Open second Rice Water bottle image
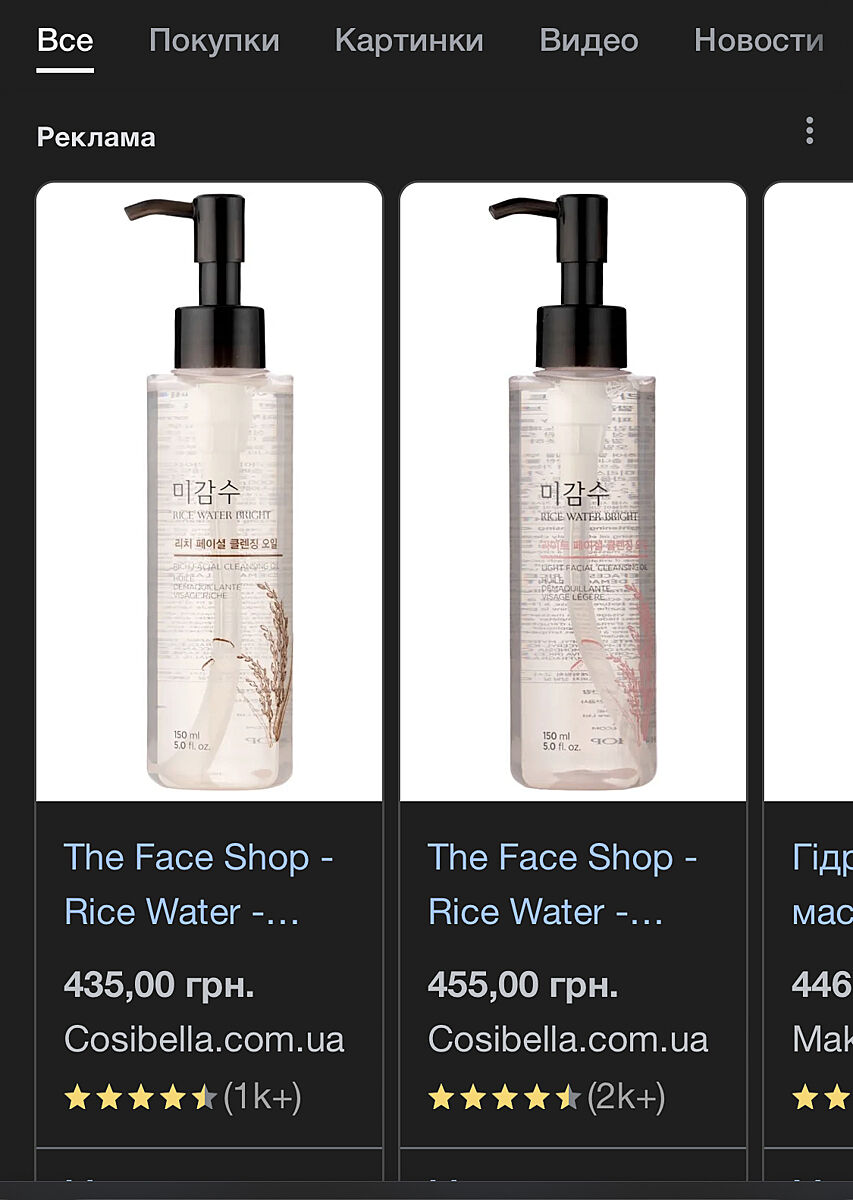The image size is (853, 1200). [573, 492]
